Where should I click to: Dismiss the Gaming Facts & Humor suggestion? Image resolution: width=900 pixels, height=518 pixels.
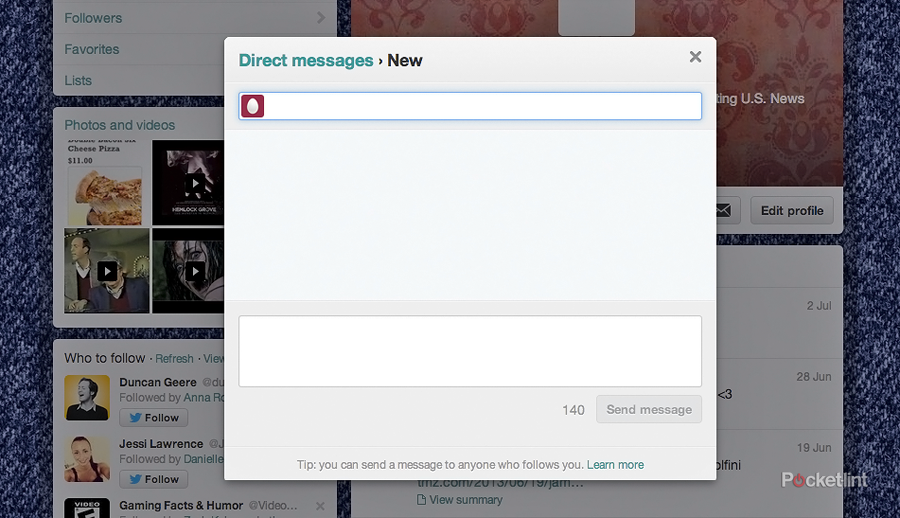(320, 506)
